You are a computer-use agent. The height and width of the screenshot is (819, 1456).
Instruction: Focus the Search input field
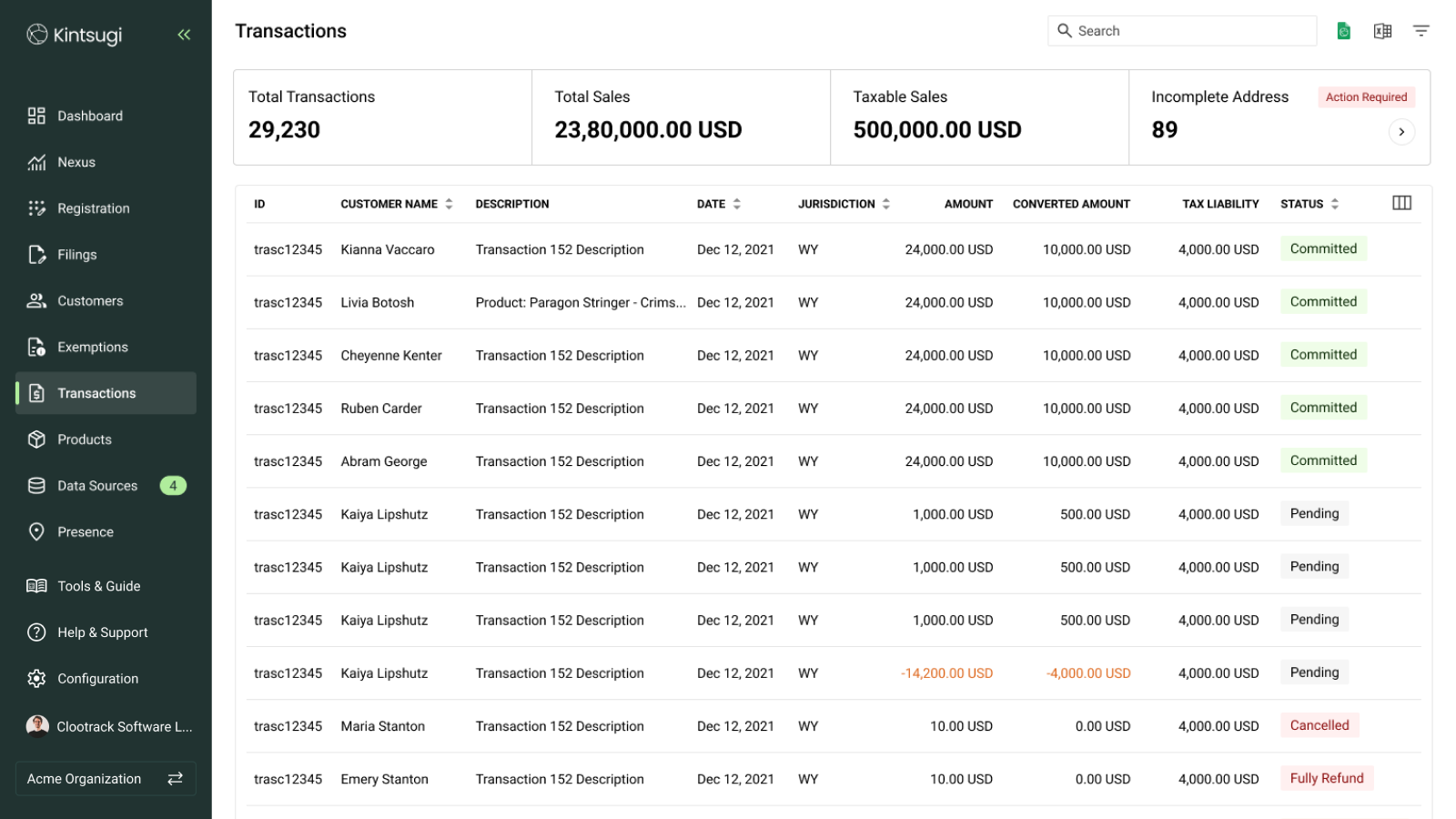[1182, 31]
